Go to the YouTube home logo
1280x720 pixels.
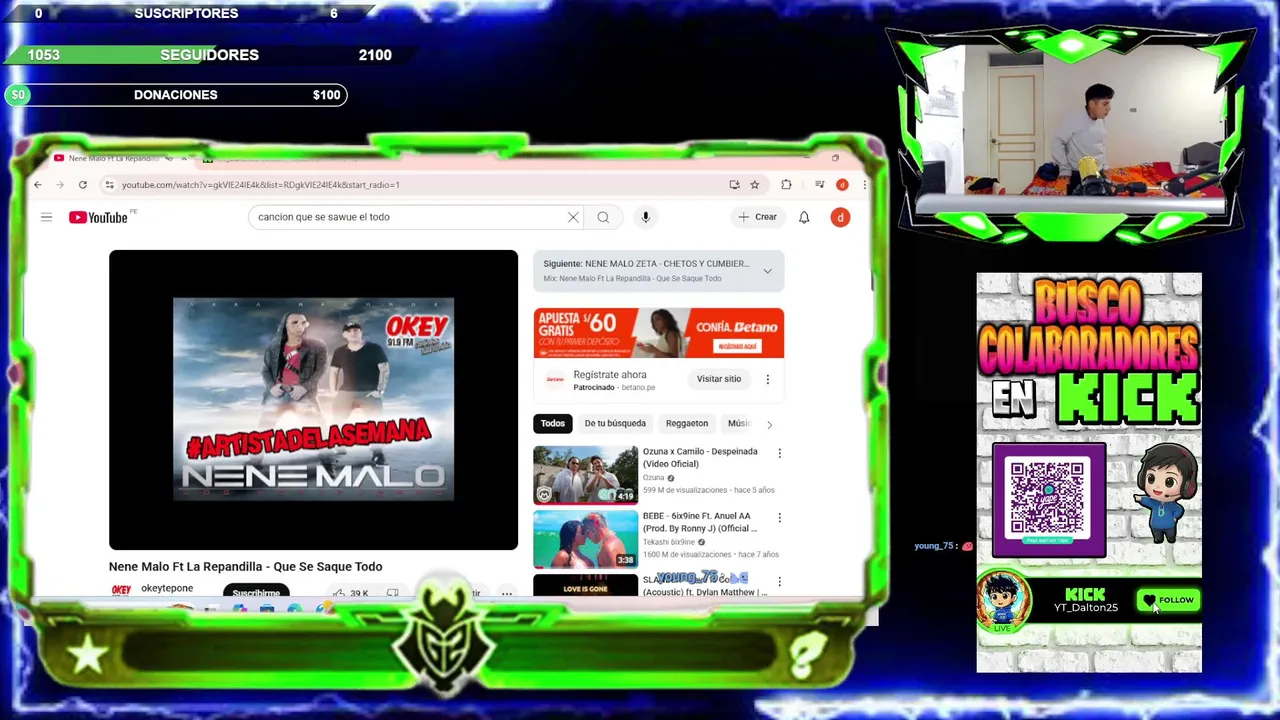(99, 217)
